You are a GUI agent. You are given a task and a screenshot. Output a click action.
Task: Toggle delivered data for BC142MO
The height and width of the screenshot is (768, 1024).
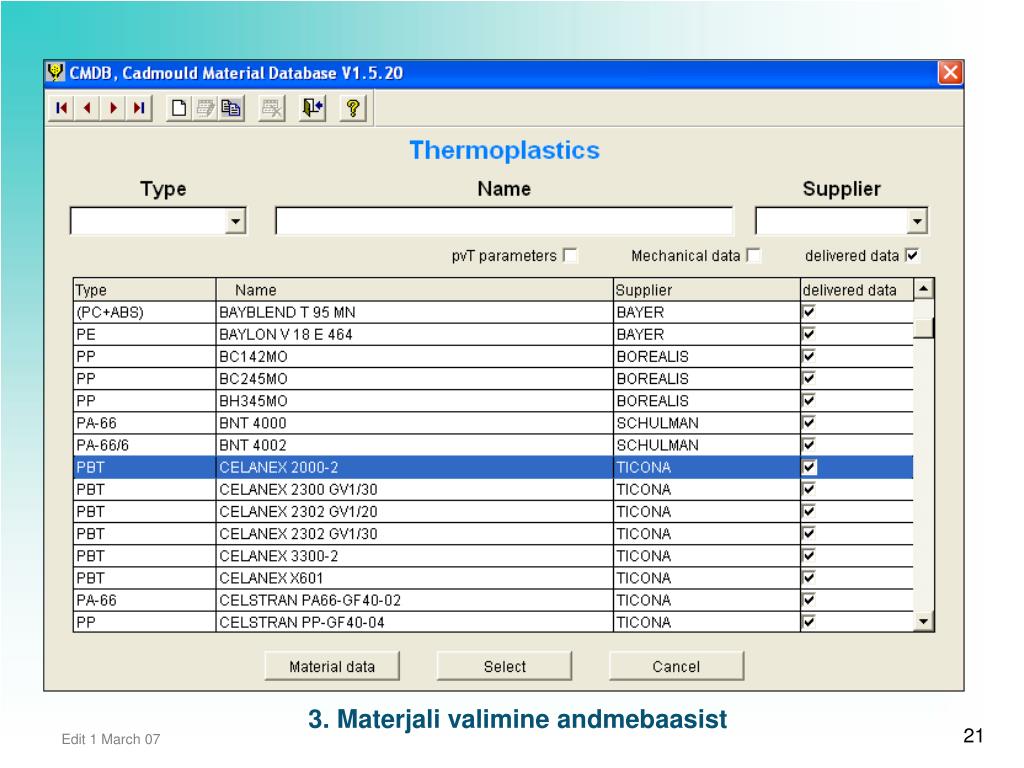(x=808, y=357)
